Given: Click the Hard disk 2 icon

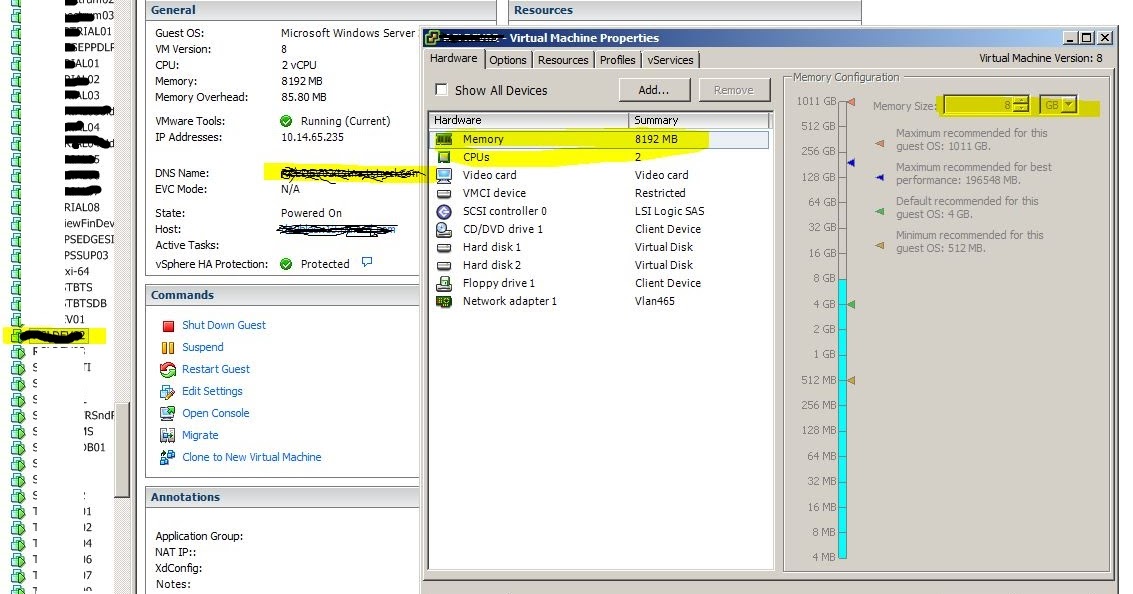Looking at the screenshot, I should tap(444, 265).
